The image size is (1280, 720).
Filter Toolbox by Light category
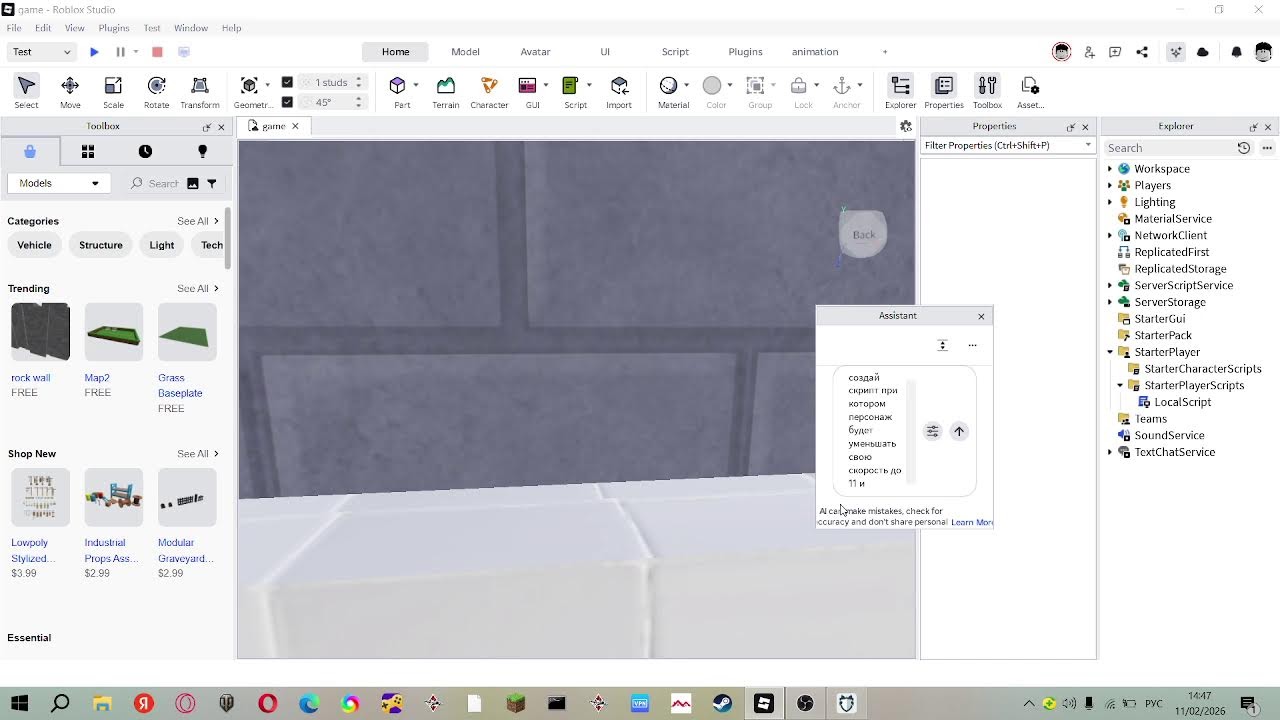(x=162, y=245)
